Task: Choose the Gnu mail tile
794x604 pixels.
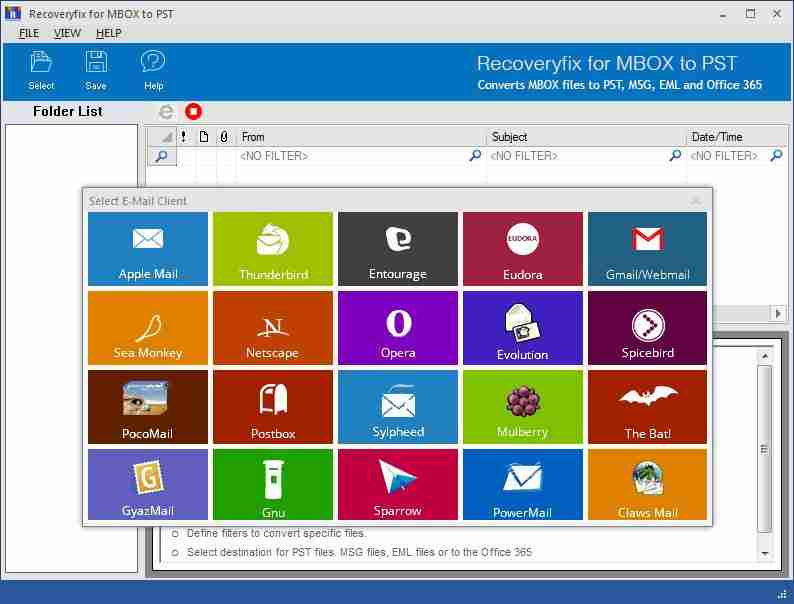Action: click(273, 485)
